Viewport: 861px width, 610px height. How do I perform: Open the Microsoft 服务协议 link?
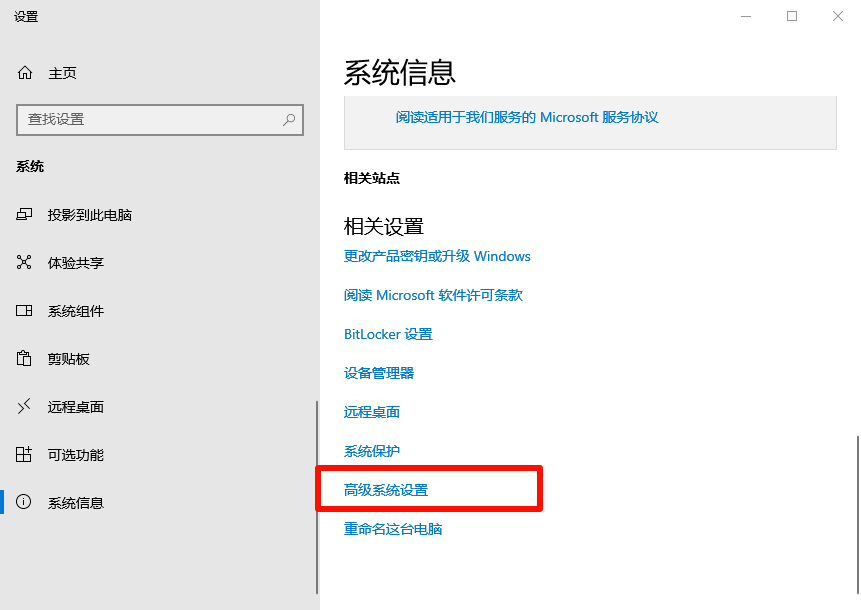tap(527, 117)
